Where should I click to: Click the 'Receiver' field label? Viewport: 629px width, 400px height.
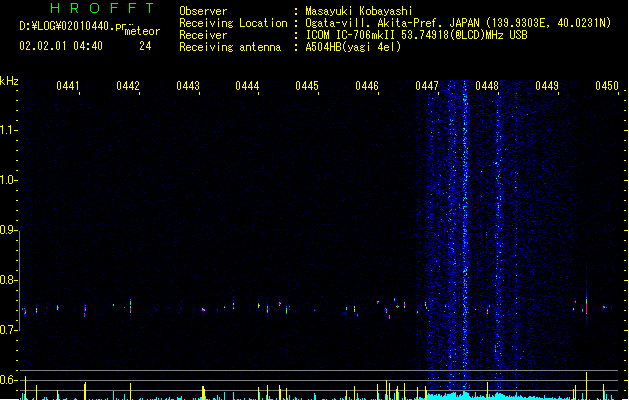pyautogui.click(x=203, y=35)
